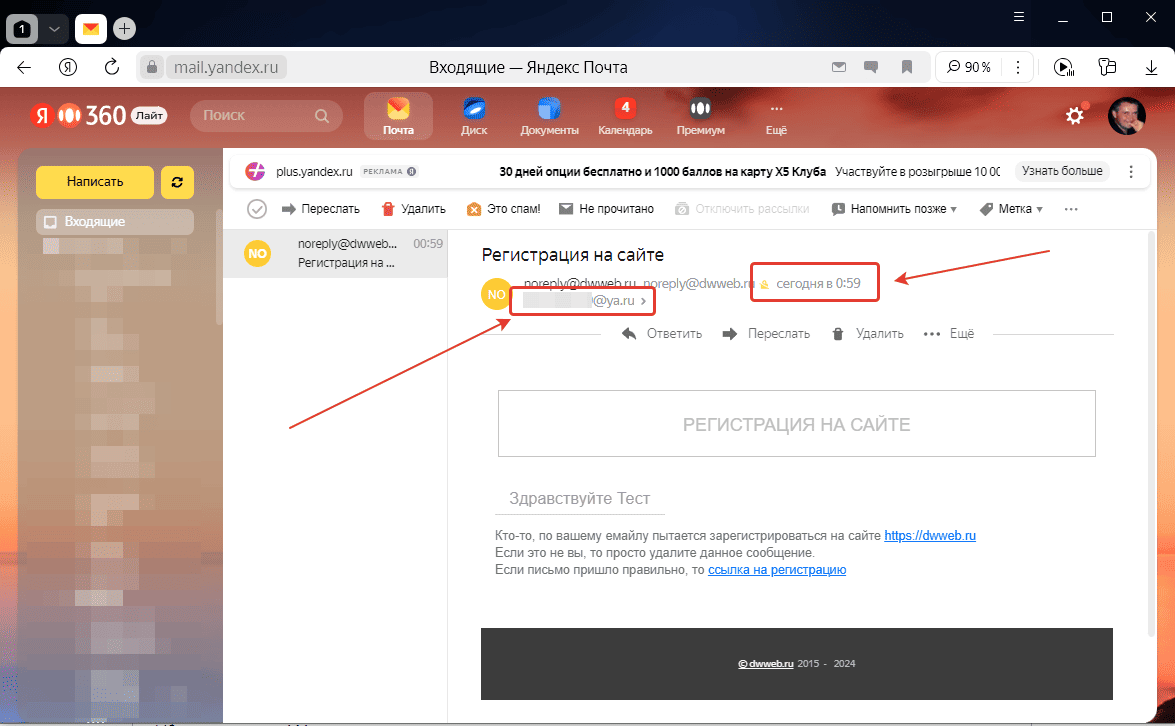Viewport: 1175px width, 726px height.
Task: Open the © dwweb.ru footer link
Action: click(x=765, y=664)
